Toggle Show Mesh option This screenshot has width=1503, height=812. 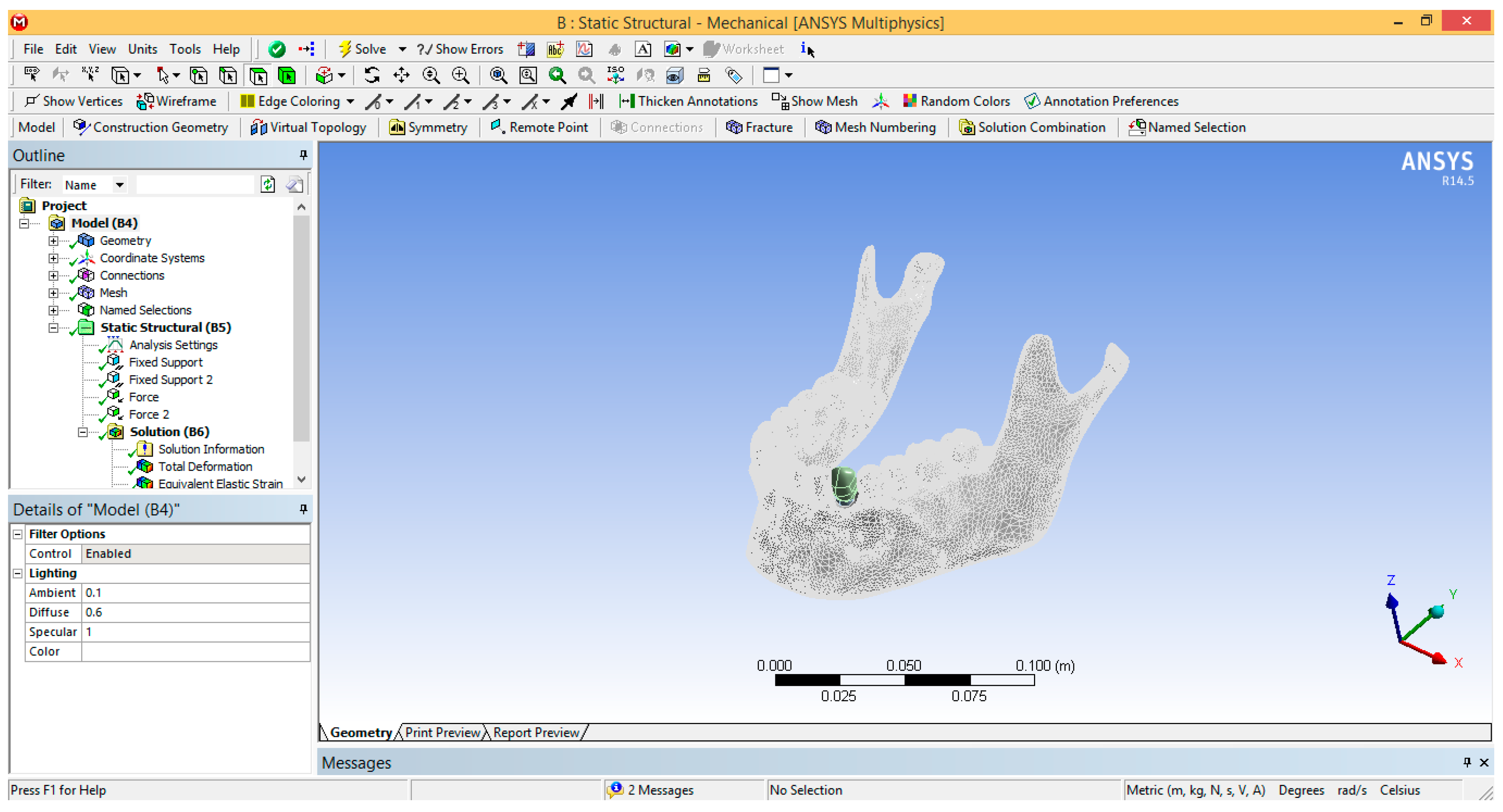click(x=815, y=101)
